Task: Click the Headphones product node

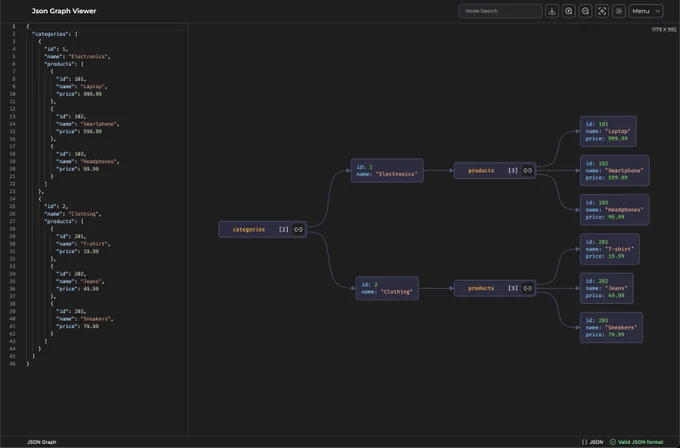Action: (x=615, y=210)
